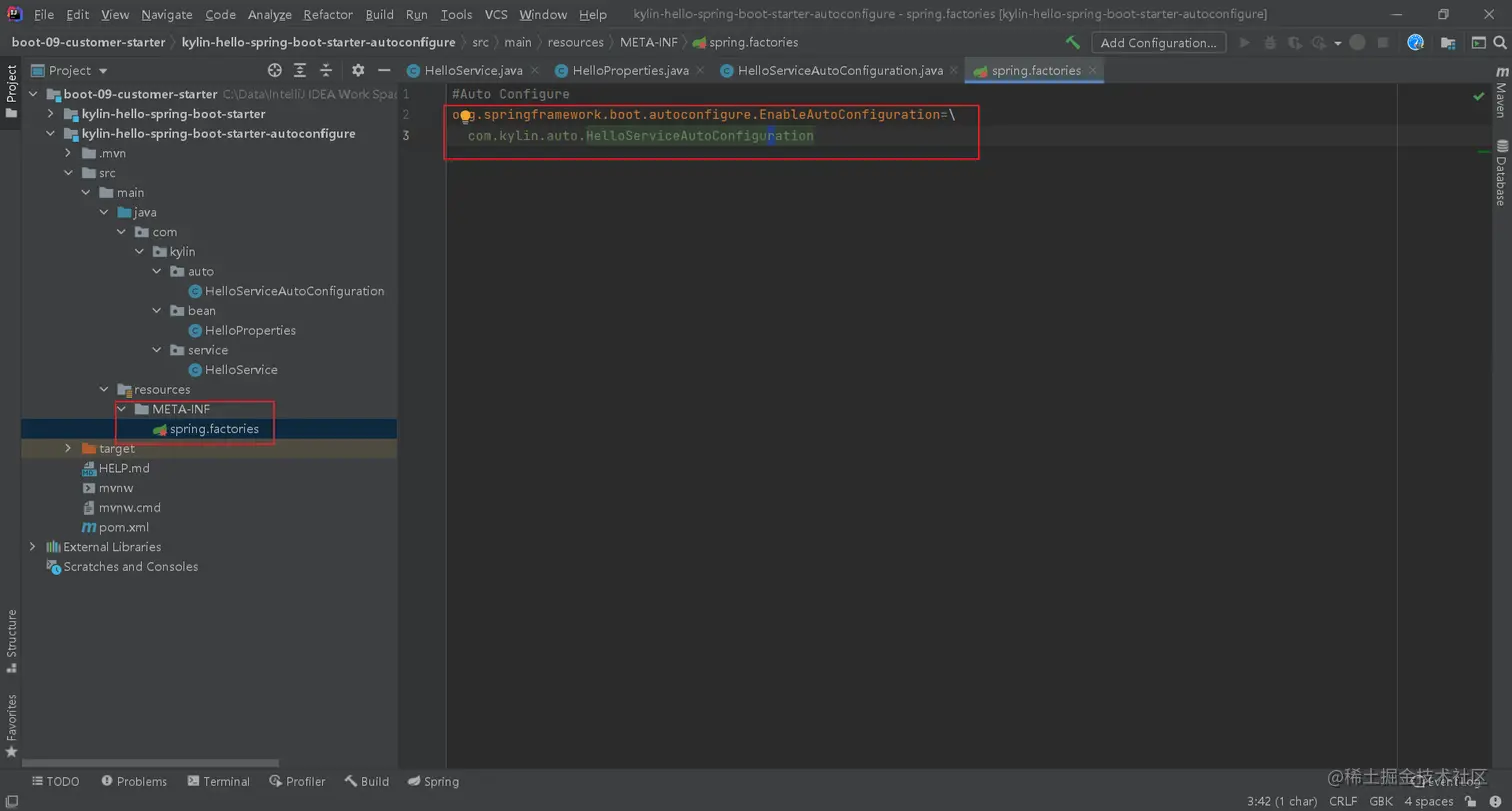Open the Maven tool window strip

pos(1501,93)
